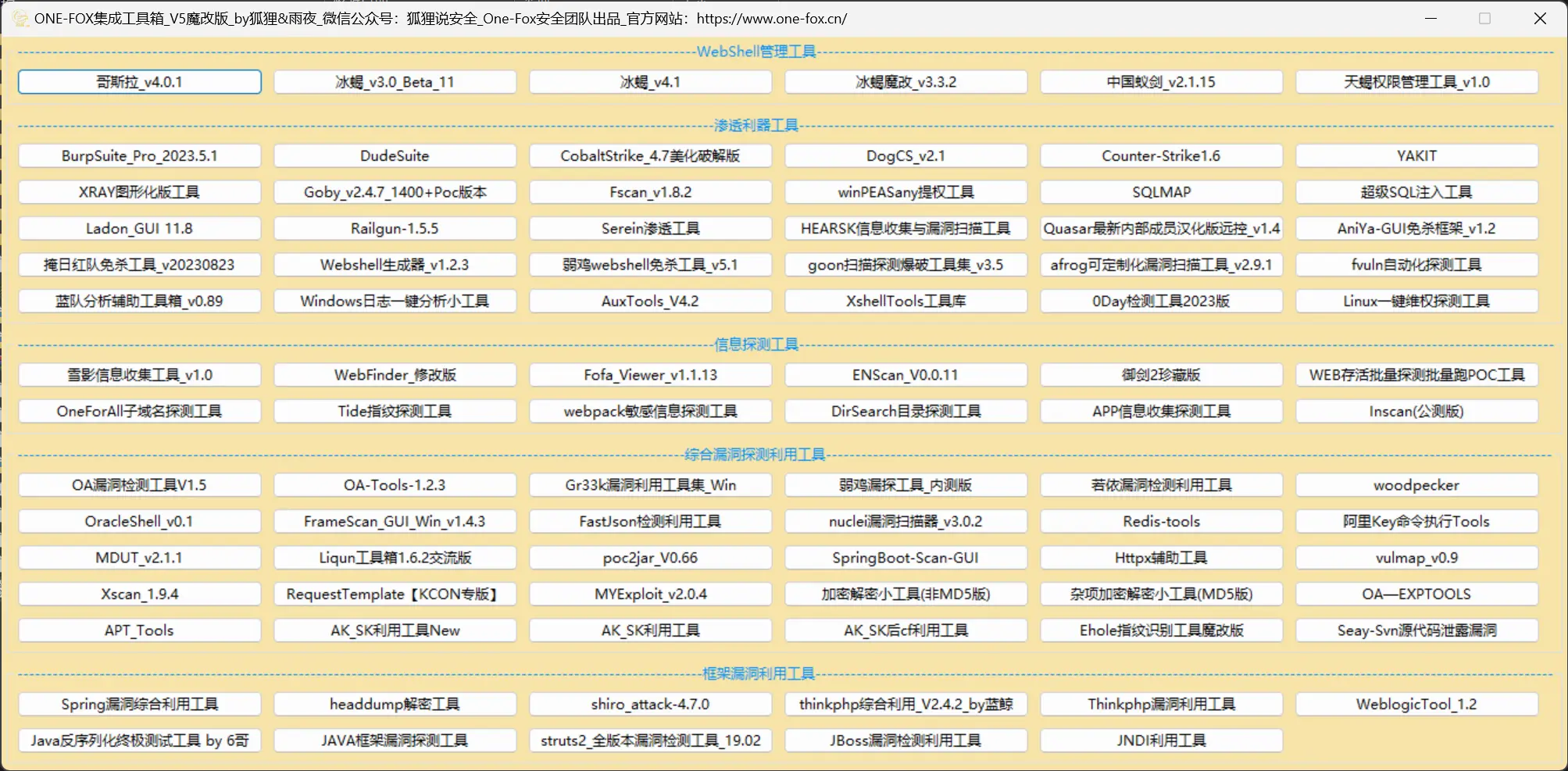Click the YAKIT button
Image resolution: width=1568 pixels, height=771 pixels.
click(1416, 155)
